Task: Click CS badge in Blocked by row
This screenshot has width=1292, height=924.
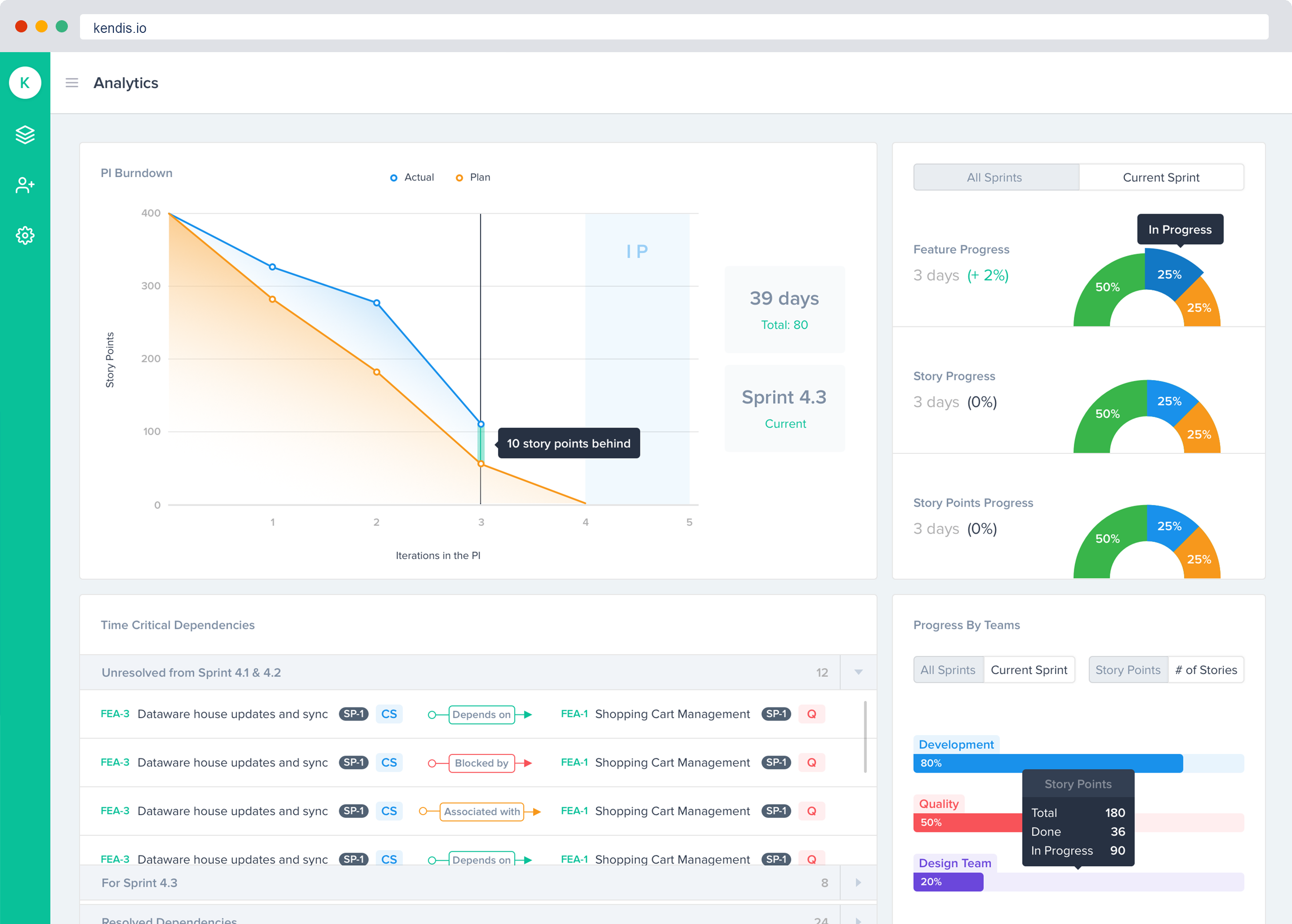Action: pyautogui.click(x=389, y=763)
